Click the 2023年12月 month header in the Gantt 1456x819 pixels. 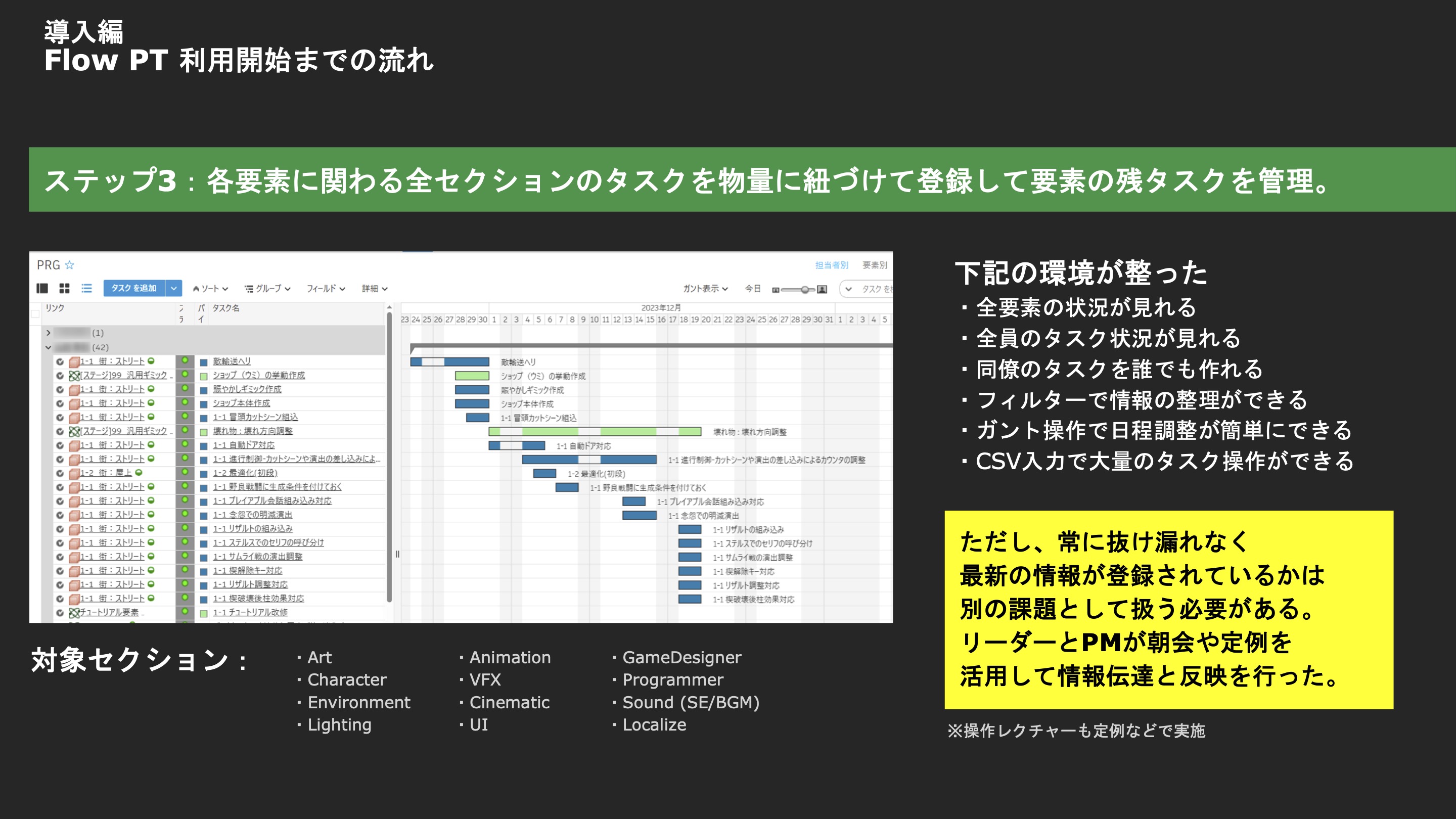point(661,307)
